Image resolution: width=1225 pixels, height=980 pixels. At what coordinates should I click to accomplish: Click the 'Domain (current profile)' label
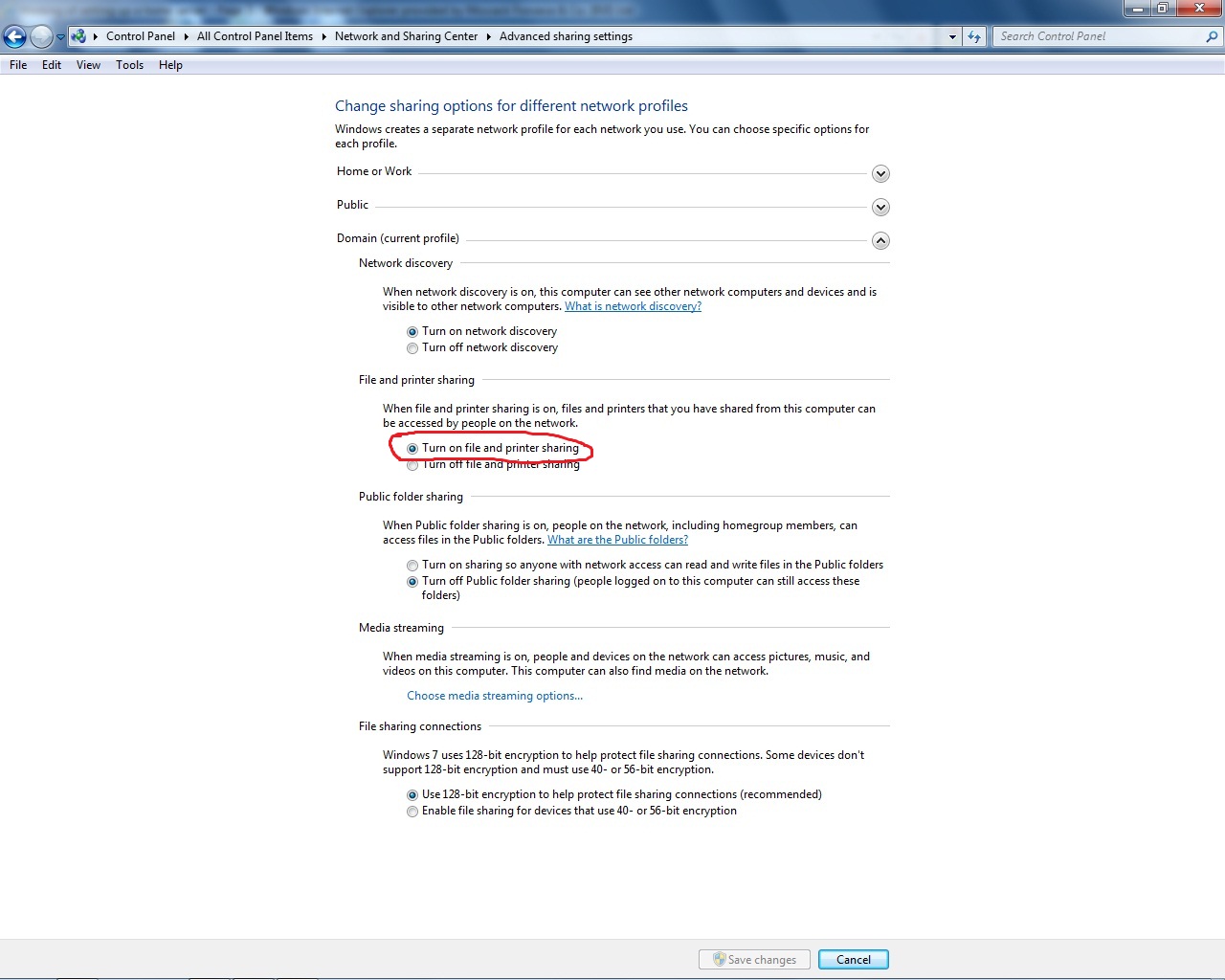pyautogui.click(x=398, y=238)
